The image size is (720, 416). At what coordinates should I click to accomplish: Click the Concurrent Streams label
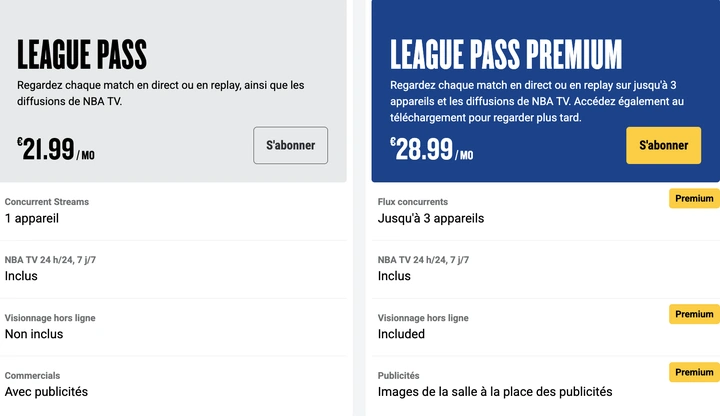[x=47, y=202]
